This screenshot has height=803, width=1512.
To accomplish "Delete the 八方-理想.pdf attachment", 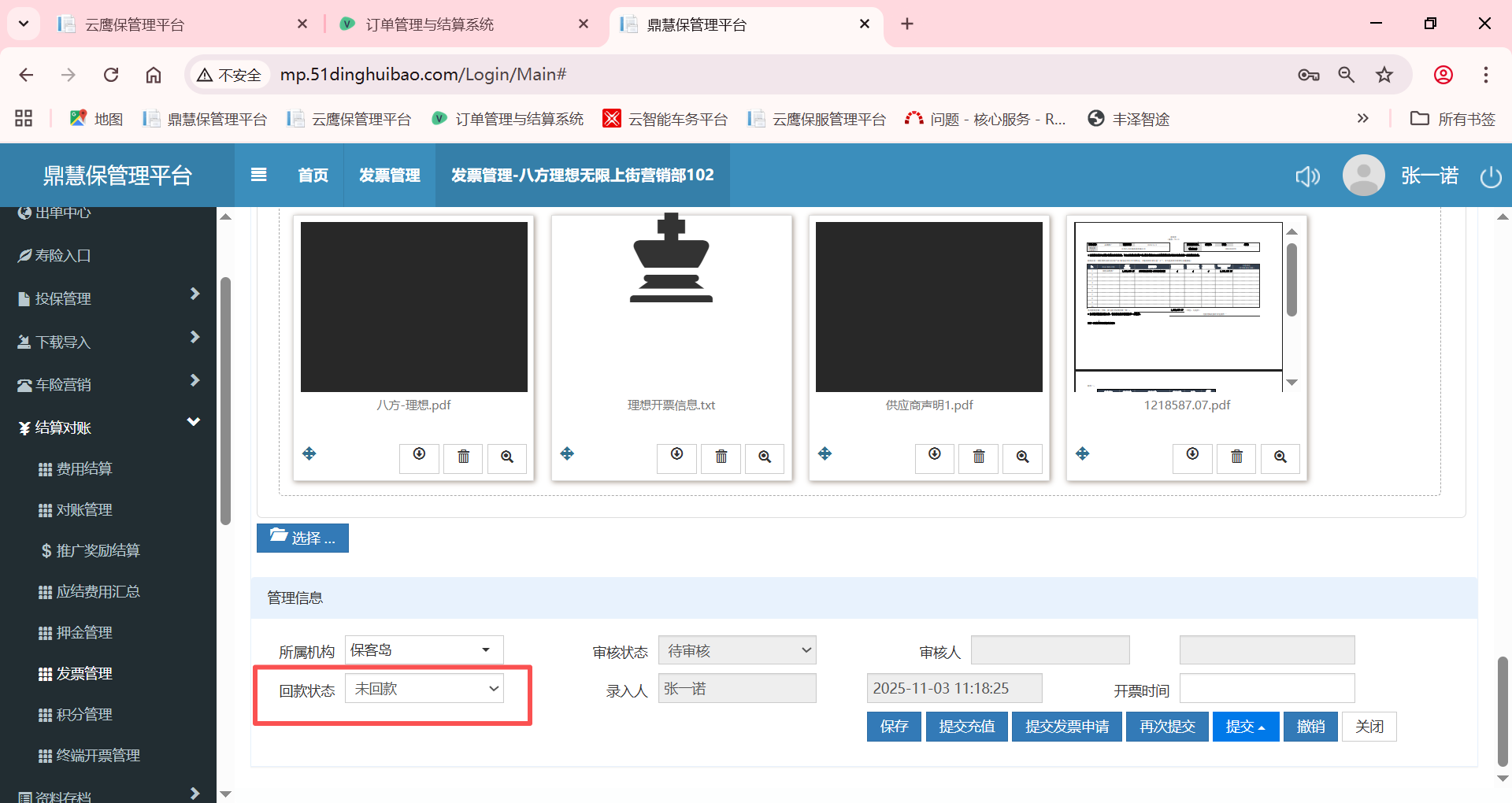I will point(463,457).
